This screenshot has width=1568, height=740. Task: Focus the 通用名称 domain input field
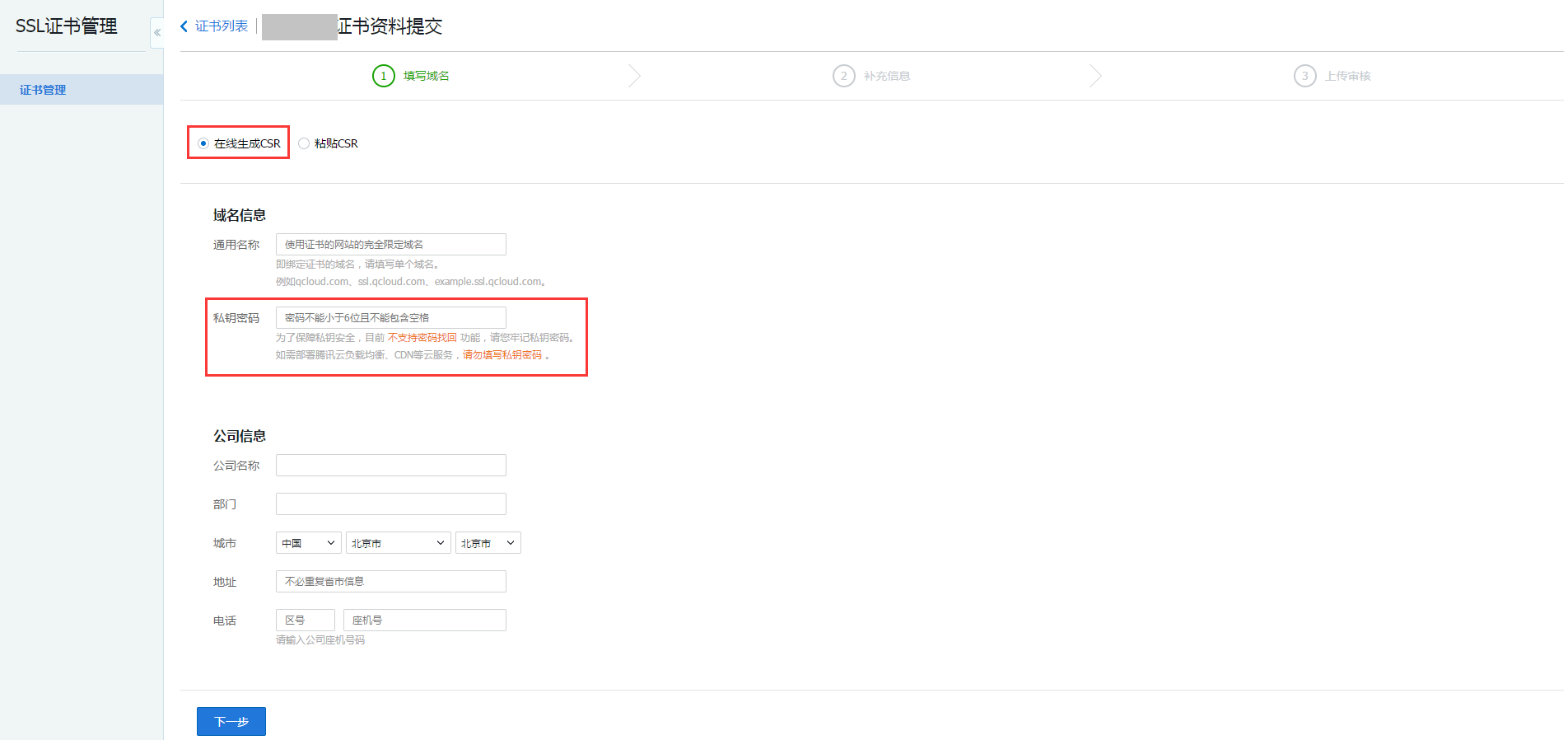390,245
